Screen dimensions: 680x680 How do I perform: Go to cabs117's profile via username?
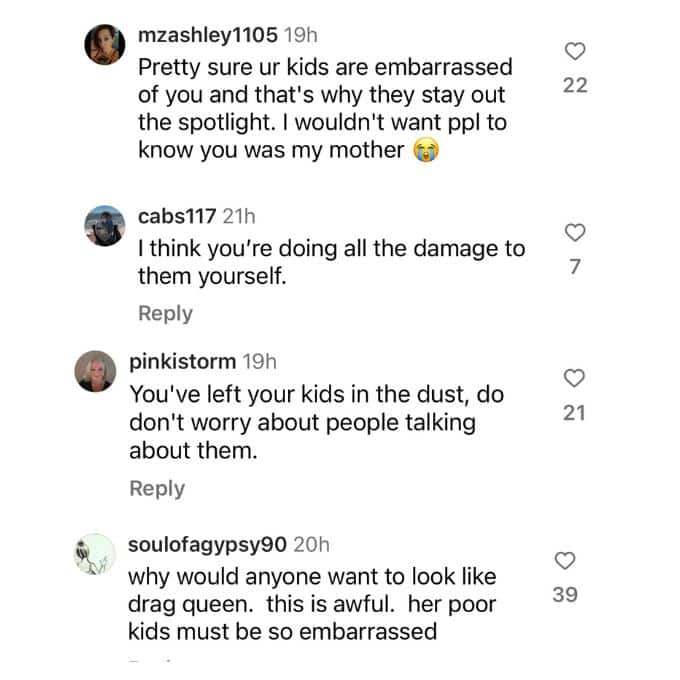(x=177, y=216)
